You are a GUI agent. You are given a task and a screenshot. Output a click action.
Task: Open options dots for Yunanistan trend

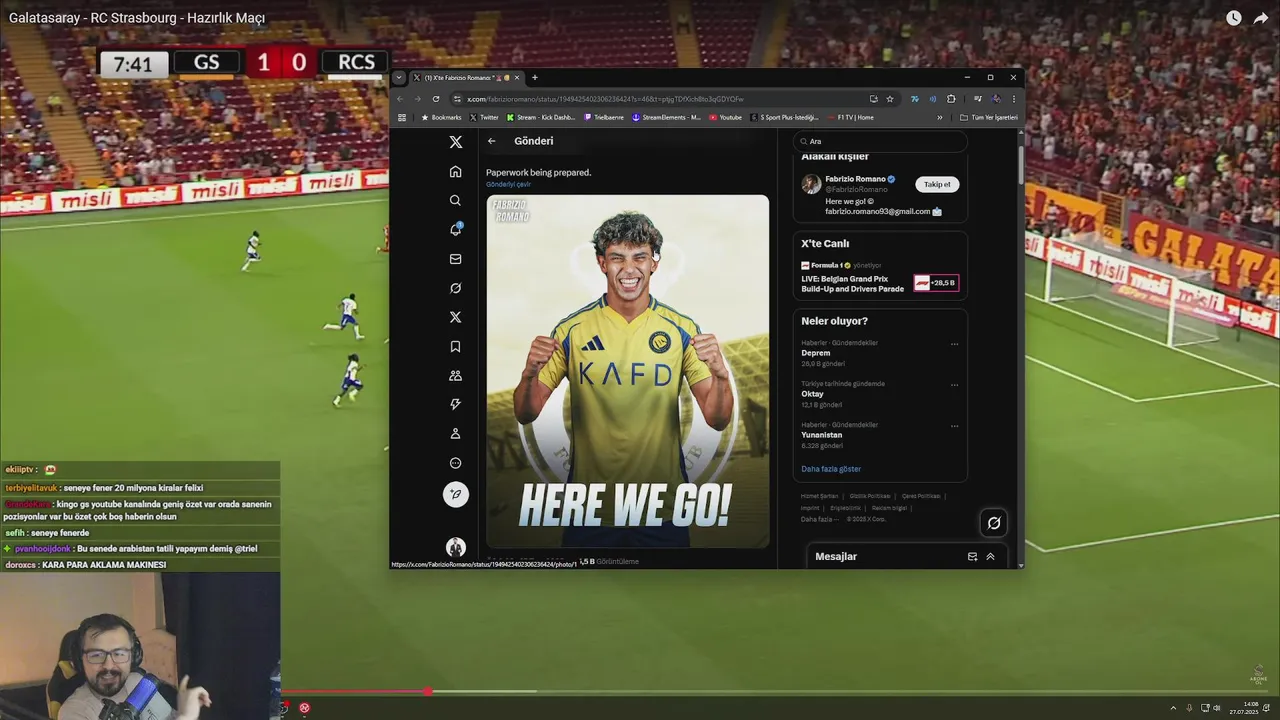click(954, 426)
